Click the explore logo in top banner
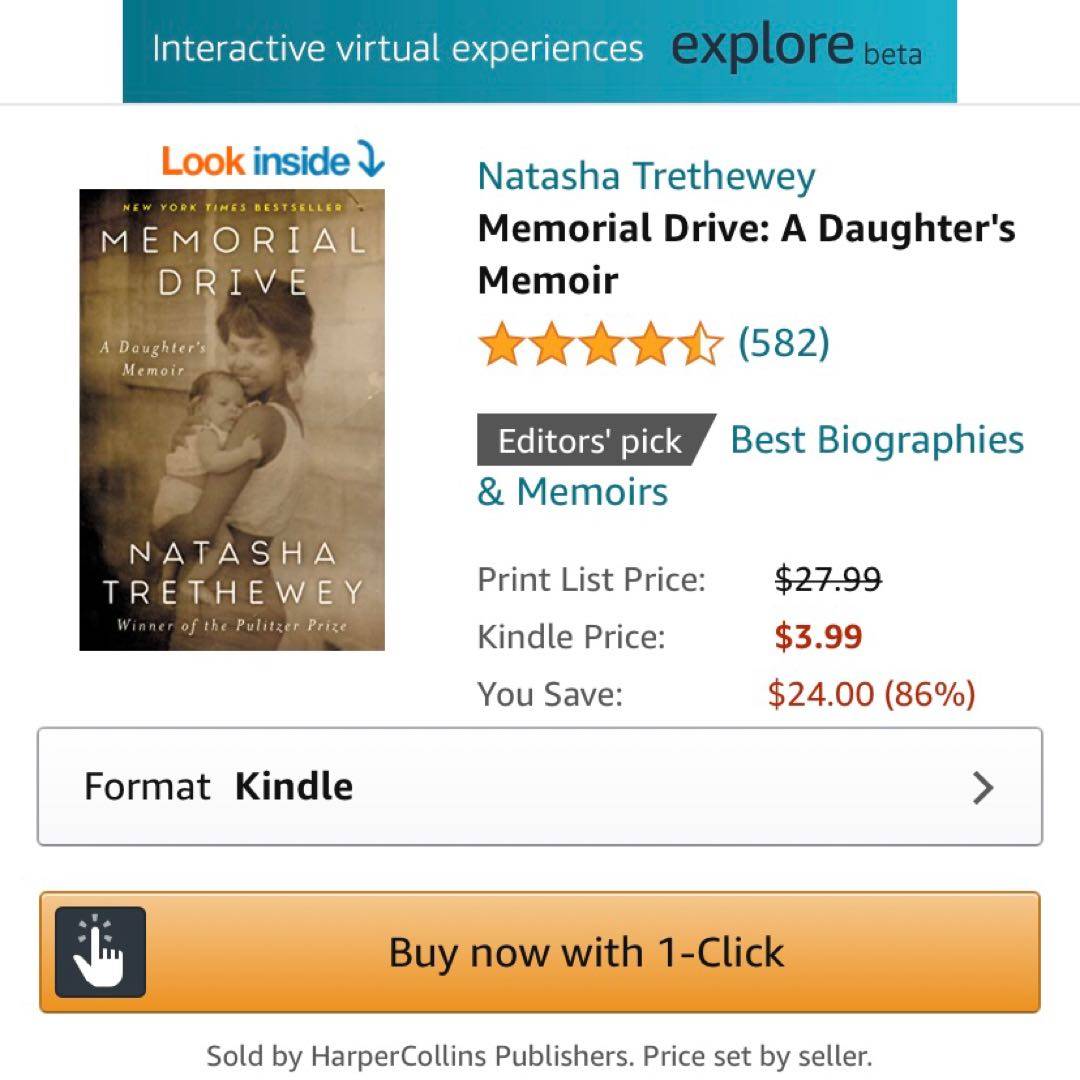Image resolution: width=1080 pixels, height=1080 pixels. click(x=762, y=46)
